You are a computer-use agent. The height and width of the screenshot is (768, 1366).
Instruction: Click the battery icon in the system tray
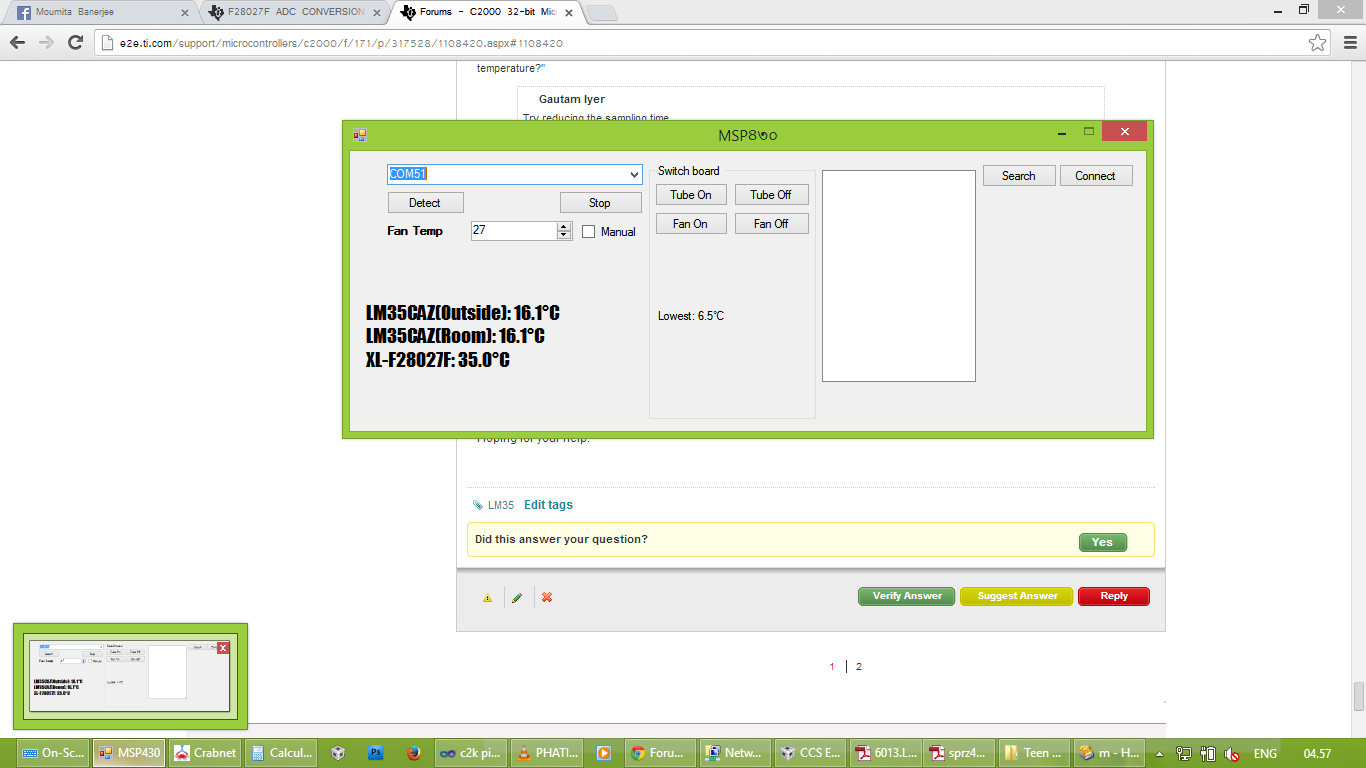(1208, 754)
